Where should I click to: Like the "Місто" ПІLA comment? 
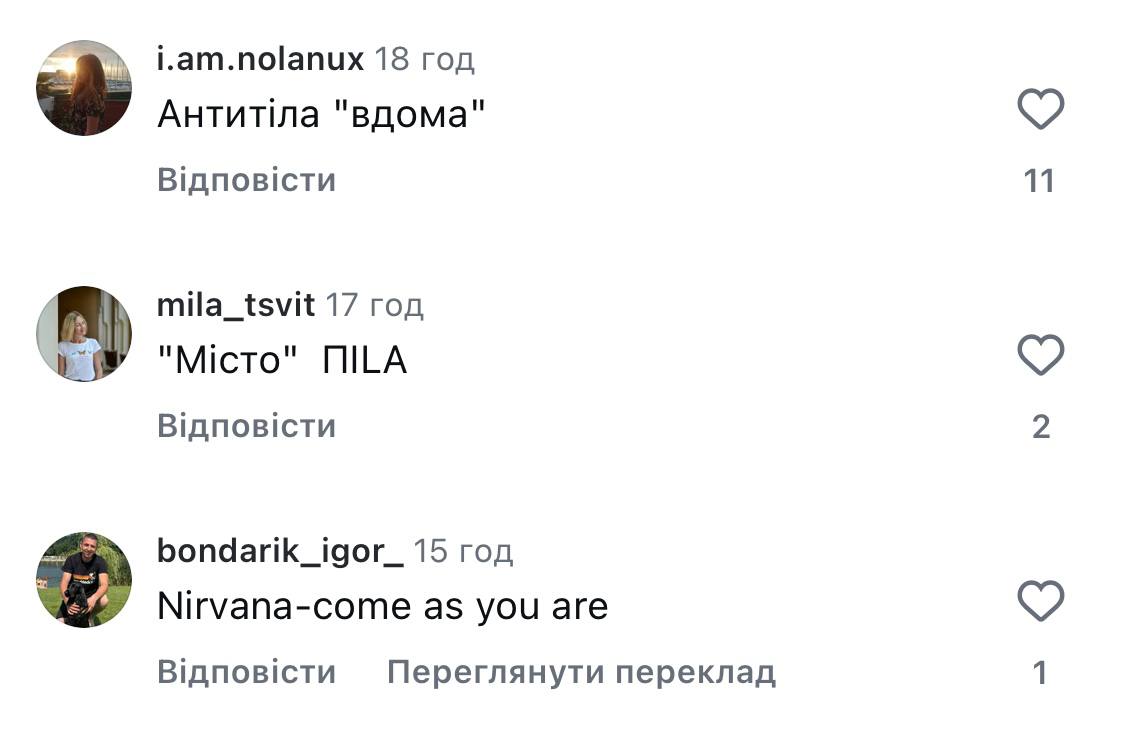click(x=1040, y=355)
